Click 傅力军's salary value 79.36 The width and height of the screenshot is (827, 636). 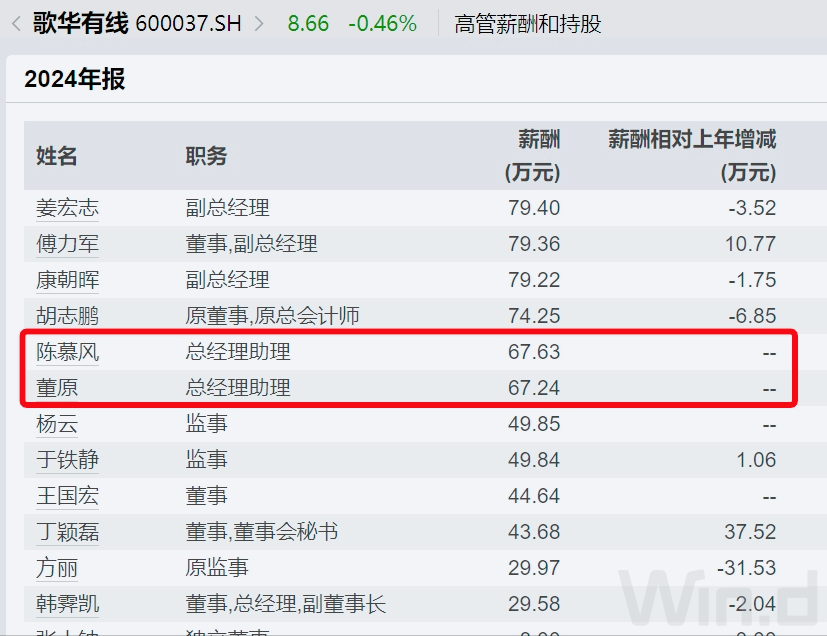coord(534,244)
